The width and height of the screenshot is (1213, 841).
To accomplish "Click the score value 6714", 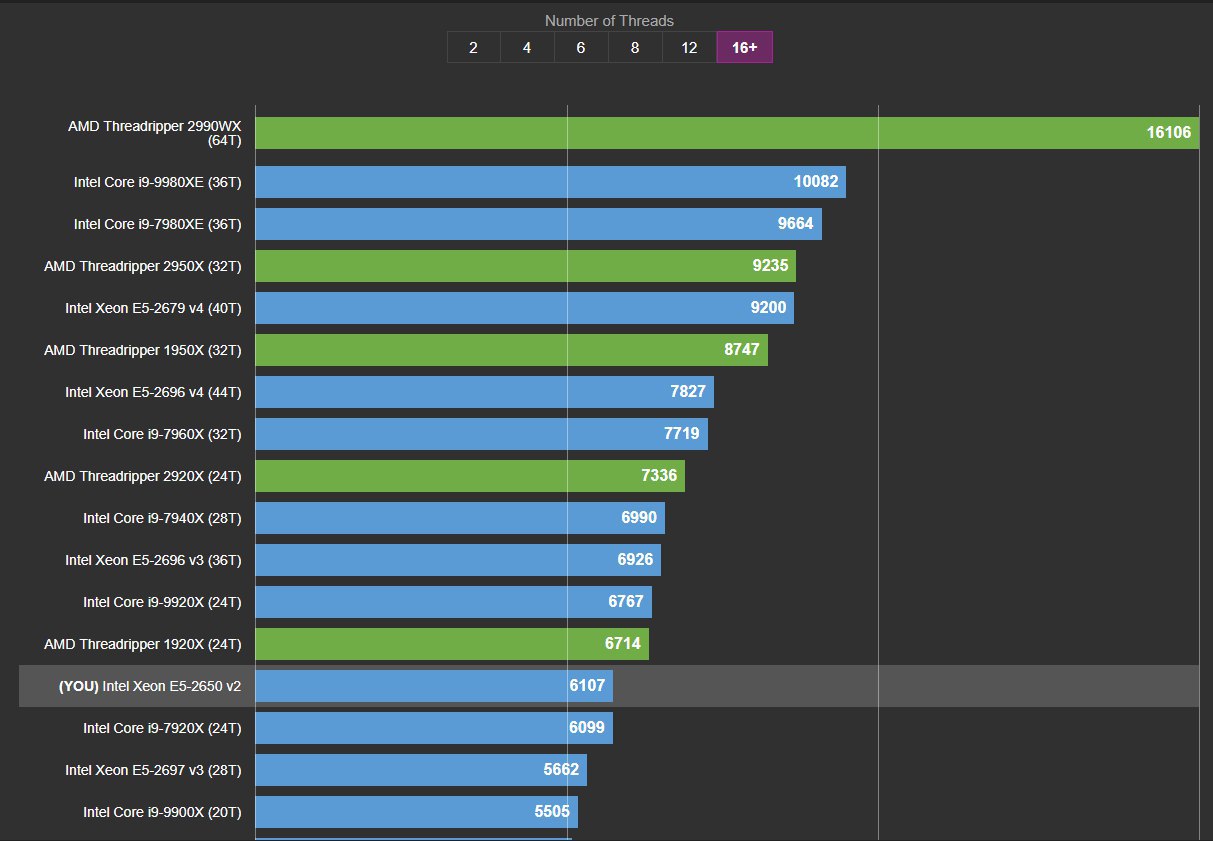I will 623,644.
